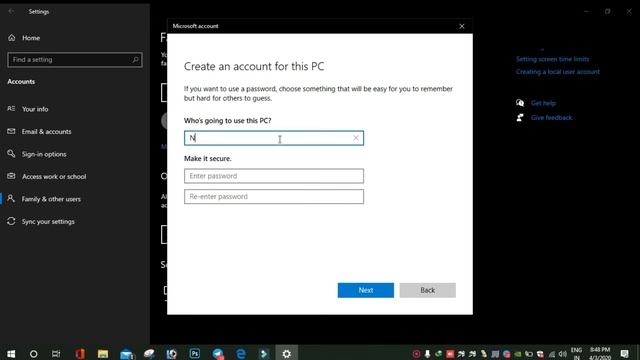The height and width of the screenshot is (360, 640).
Task: Open the Action Center notifications icon
Action: pos(624,353)
